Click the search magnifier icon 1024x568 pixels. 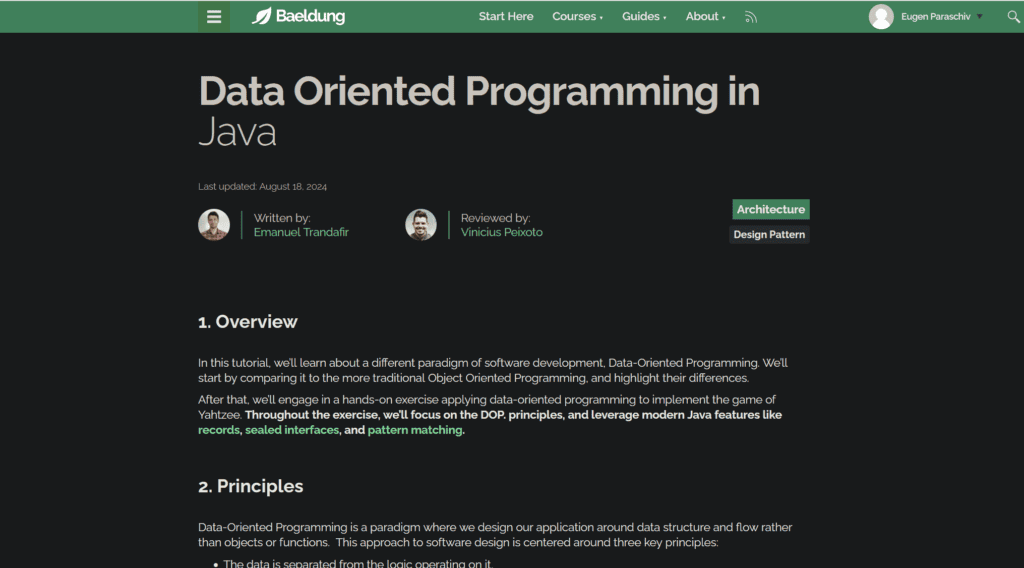click(x=1013, y=16)
